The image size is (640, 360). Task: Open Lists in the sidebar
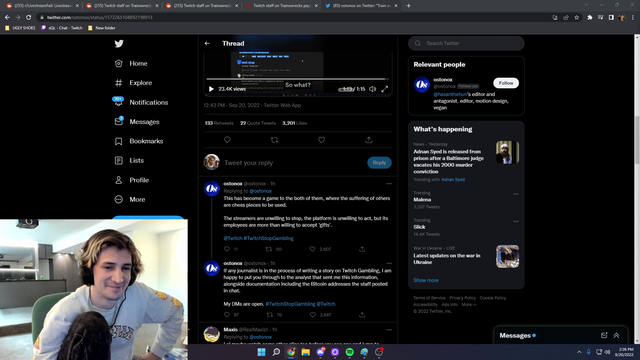[129, 160]
